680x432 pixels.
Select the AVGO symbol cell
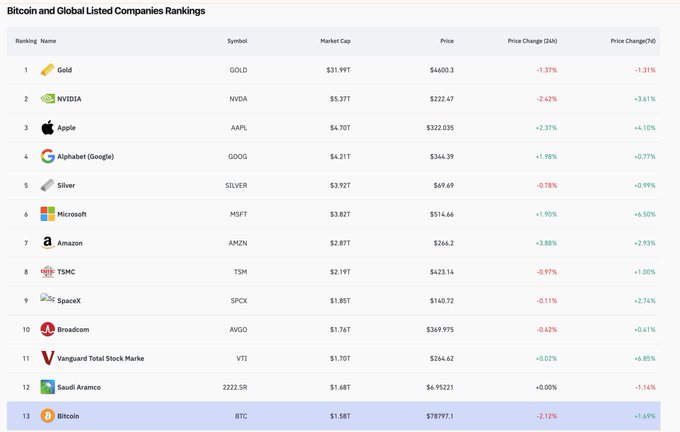coord(239,330)
